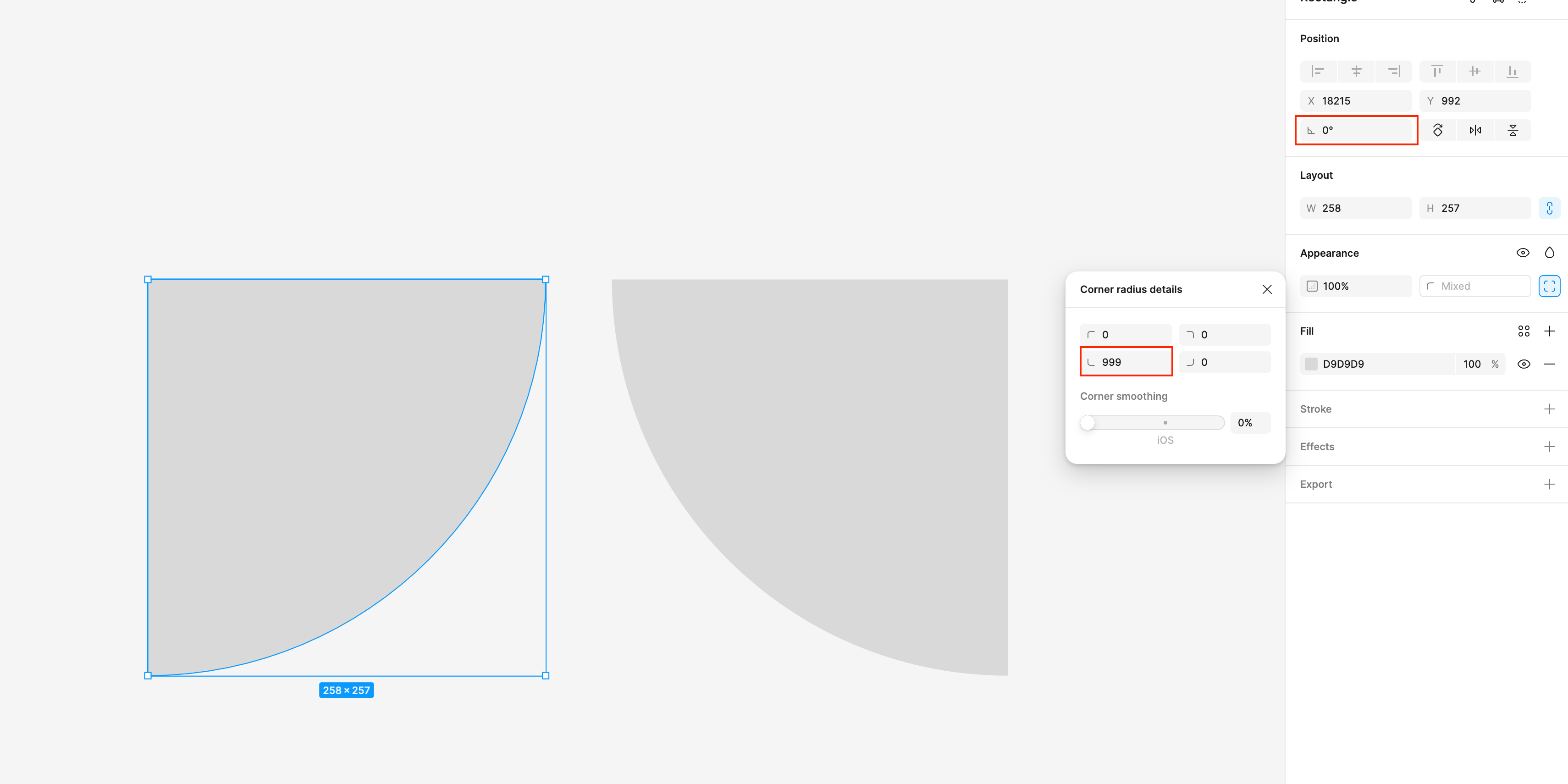This screenshot has height=784, width=1568.
Task: Click the add Fill plus button
Action: 1549,331
